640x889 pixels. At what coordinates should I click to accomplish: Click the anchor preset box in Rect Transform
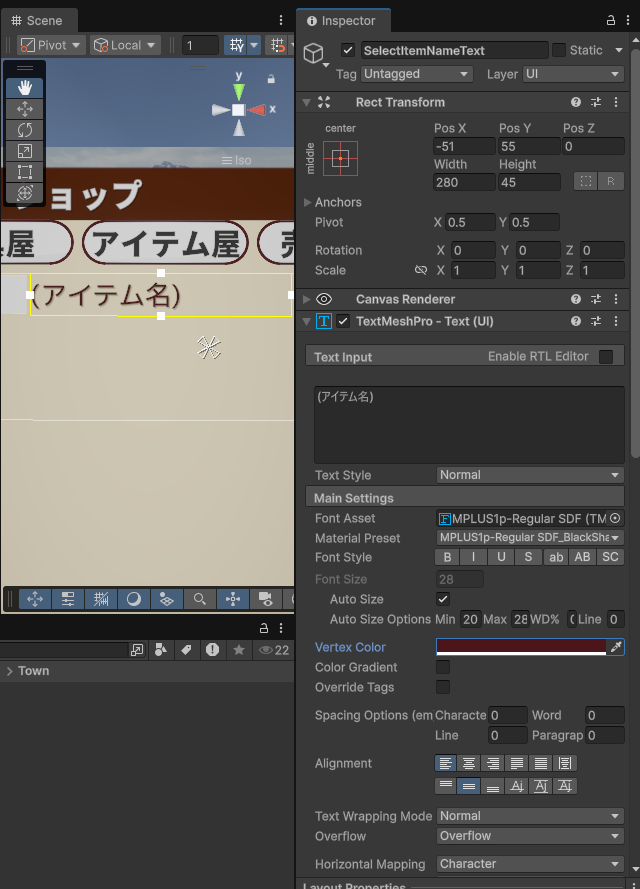[x=340, y=158]
